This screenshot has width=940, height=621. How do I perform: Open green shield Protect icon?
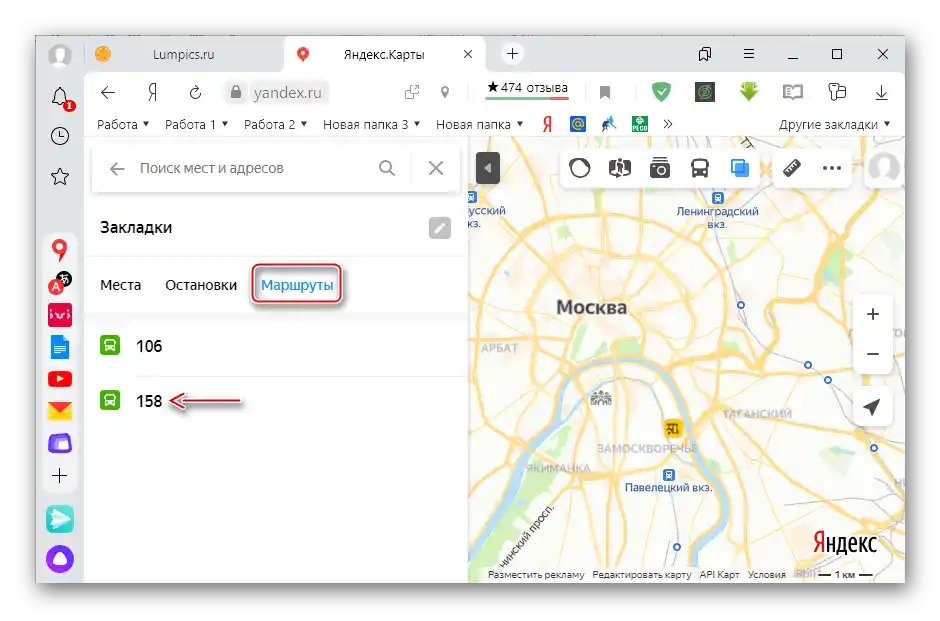click(661, 92)
